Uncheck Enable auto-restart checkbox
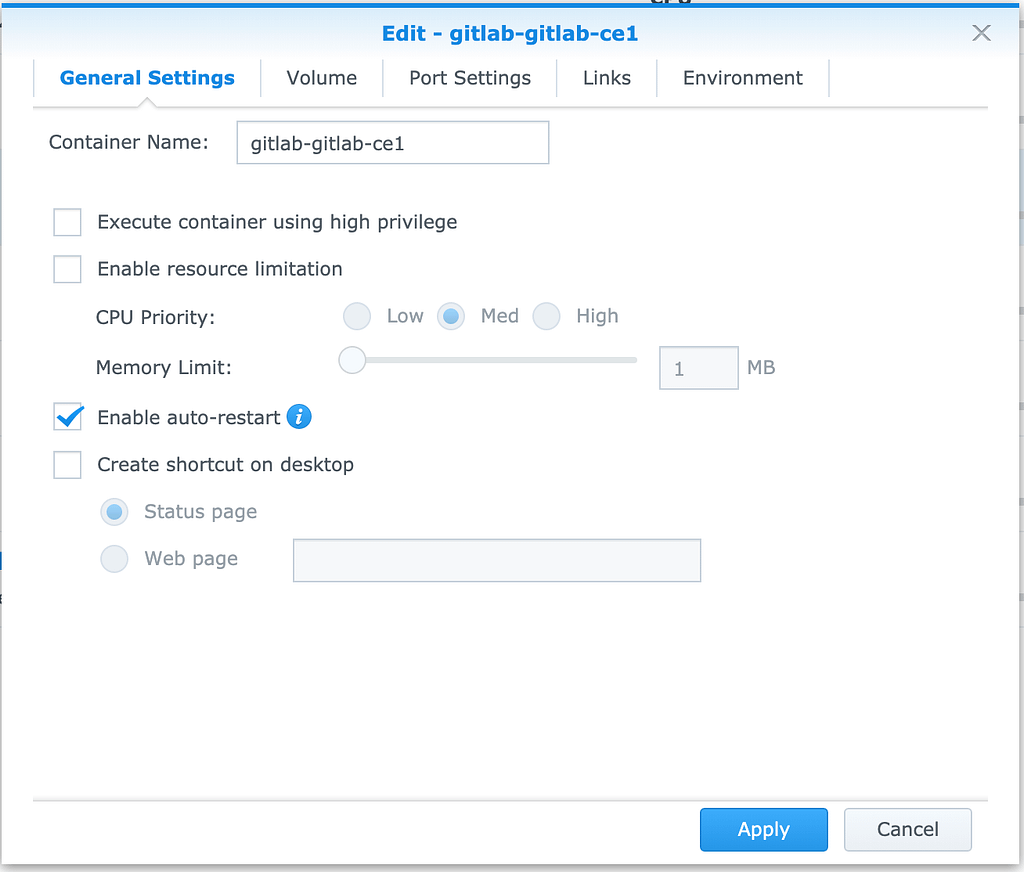Image resolution: width=1024 pixels, height=872 pixels. click(x=67, y=417)
